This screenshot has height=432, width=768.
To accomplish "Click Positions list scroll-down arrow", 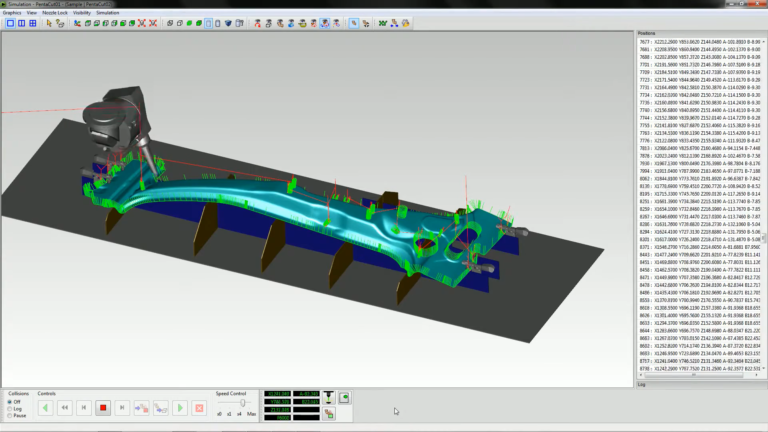I will (764, 368).
